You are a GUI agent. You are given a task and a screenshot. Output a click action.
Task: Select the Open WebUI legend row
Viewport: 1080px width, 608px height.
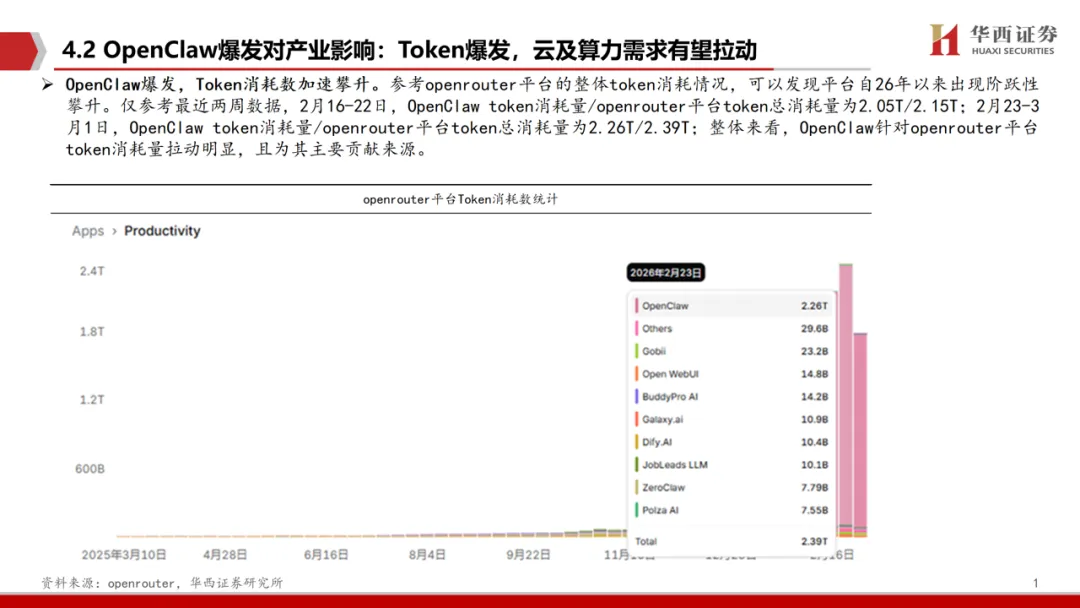click(731, 374)
